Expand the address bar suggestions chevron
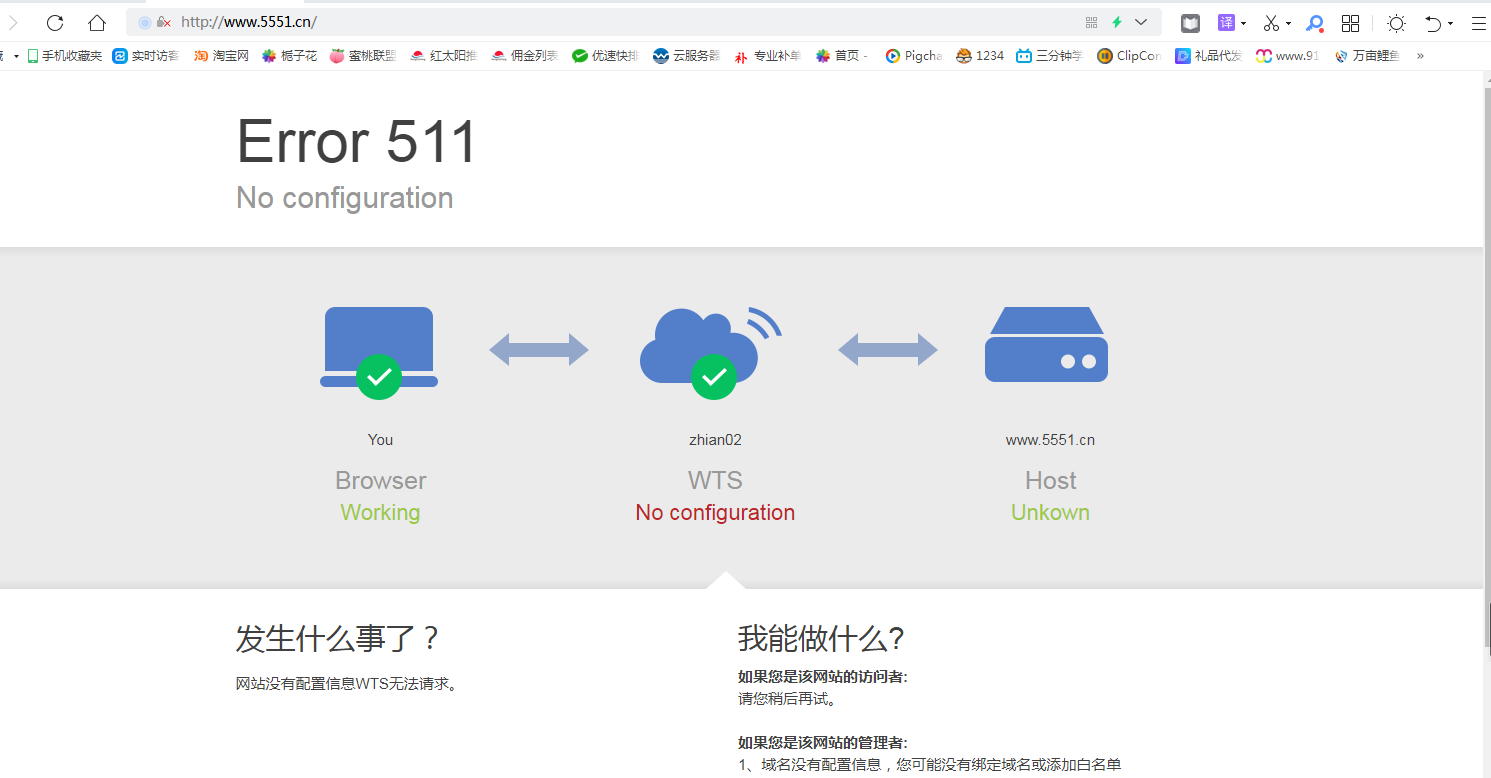 click(x=1141, y=22)
